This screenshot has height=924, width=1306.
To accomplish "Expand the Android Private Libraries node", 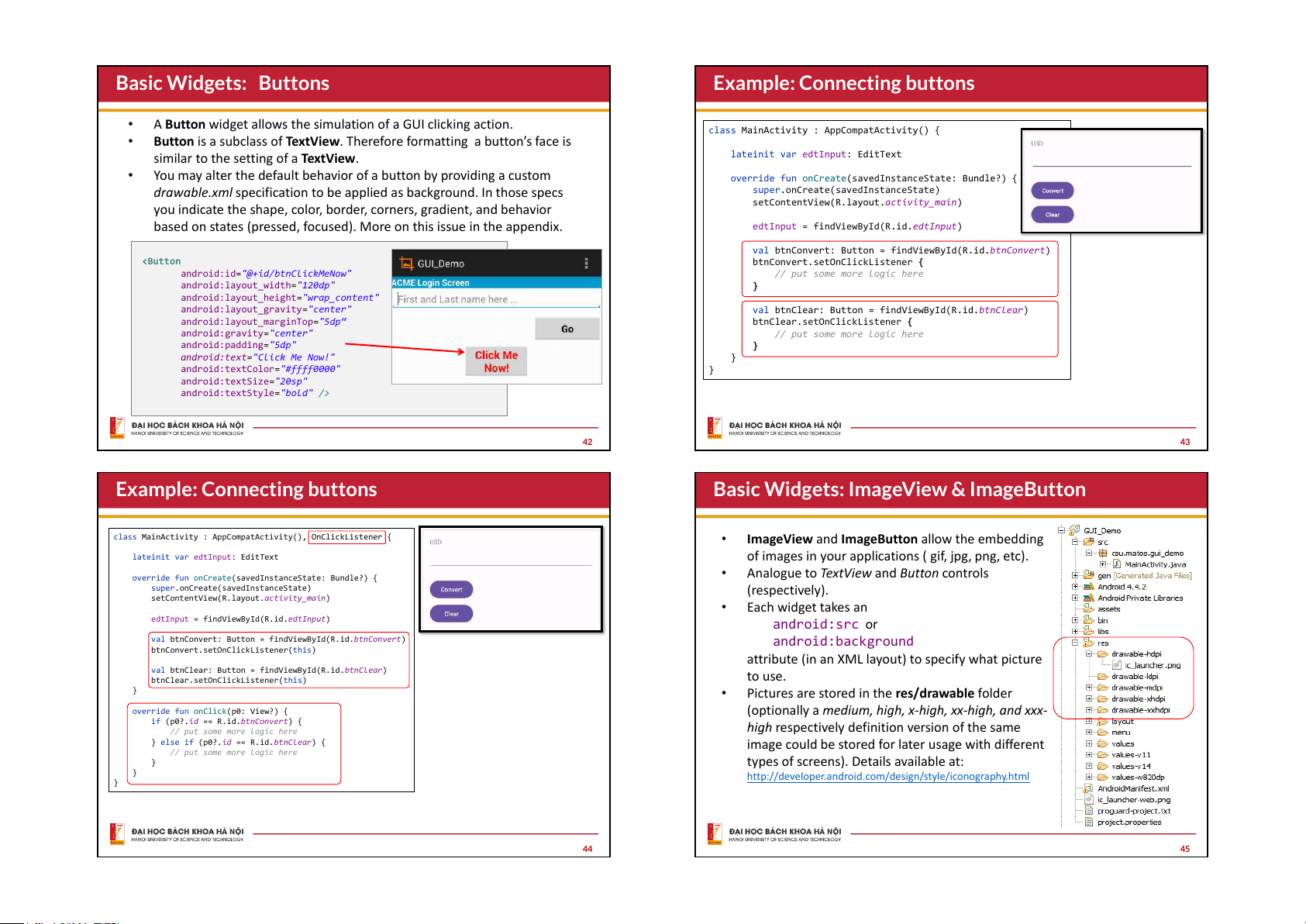I will [1075, 598].
